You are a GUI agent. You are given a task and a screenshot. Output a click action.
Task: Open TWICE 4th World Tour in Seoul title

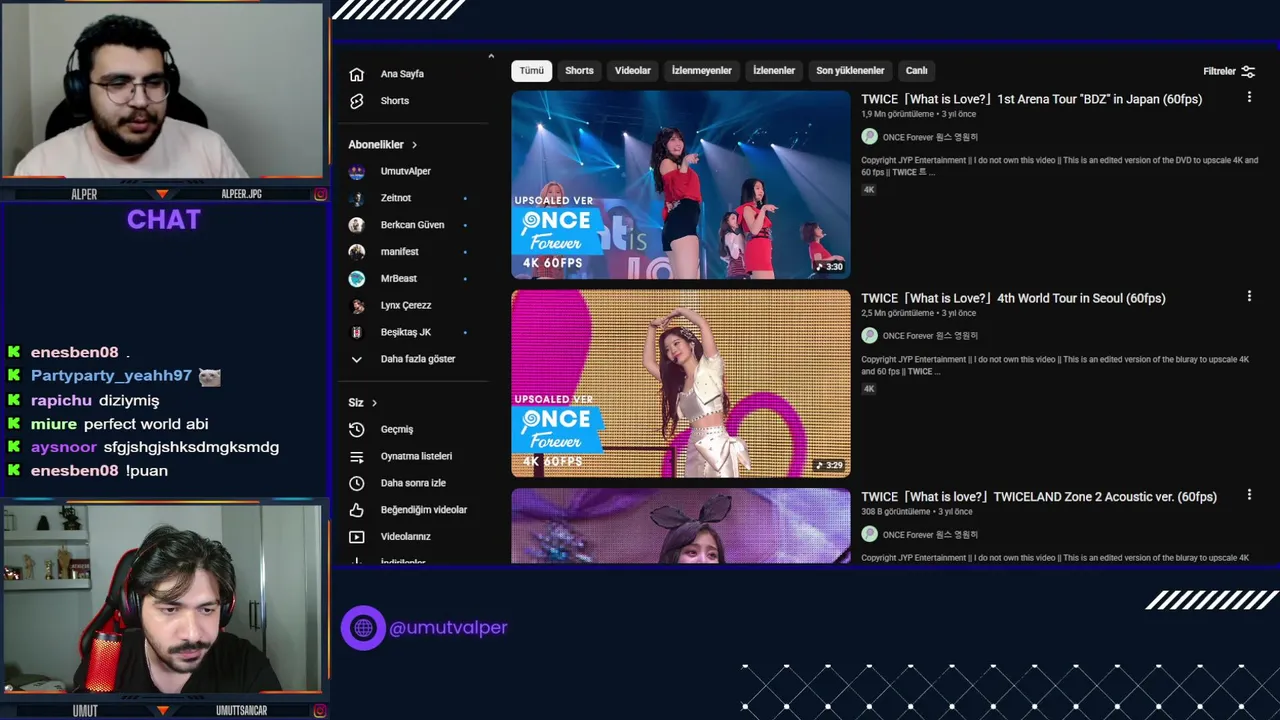(x=1013, y=298)
